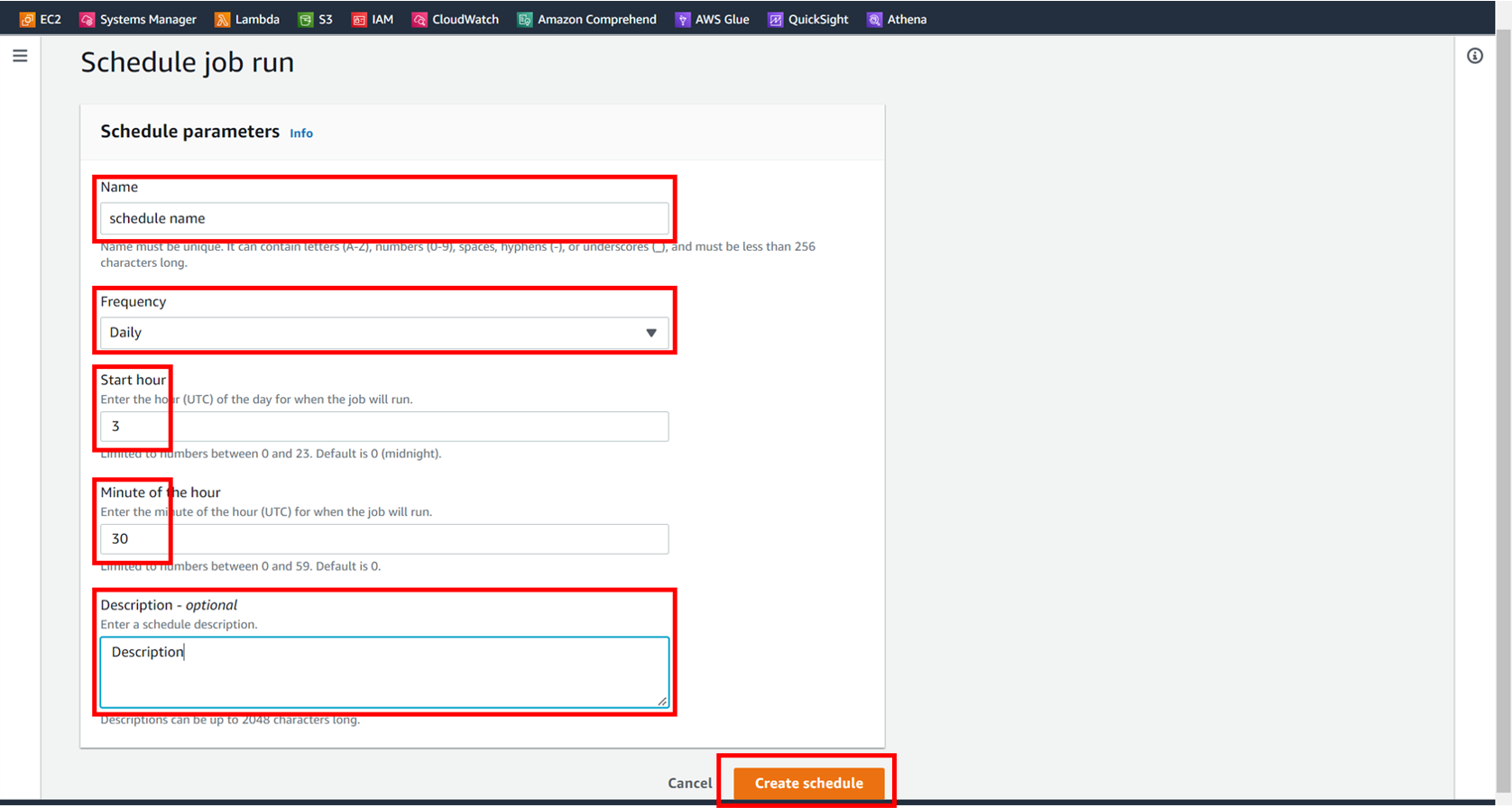Click the Schedule parameters section title
The height and width of the screenshot is (808, 1512).
(190, 132)
